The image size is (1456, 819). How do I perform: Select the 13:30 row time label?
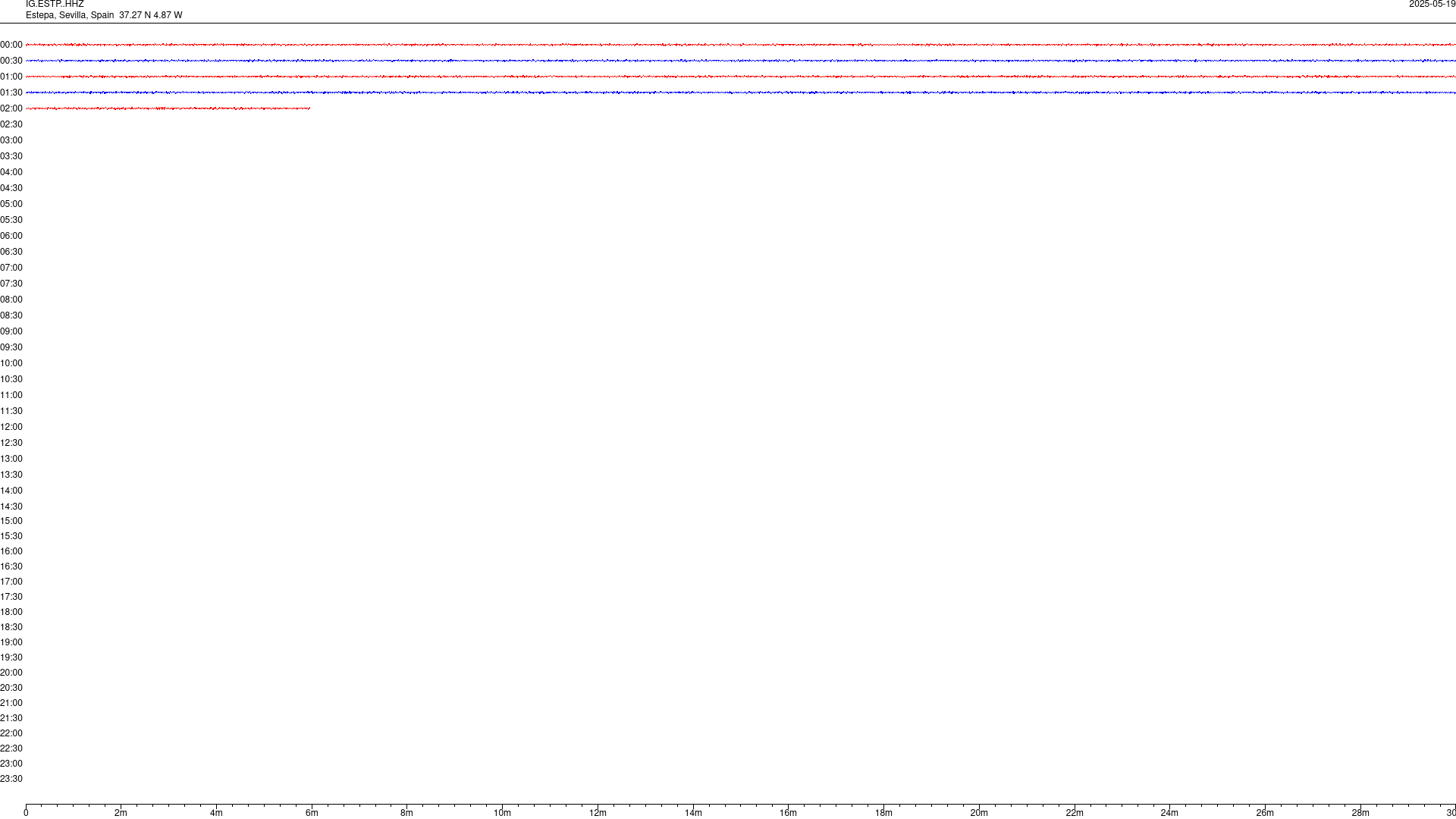pos(11,475)
